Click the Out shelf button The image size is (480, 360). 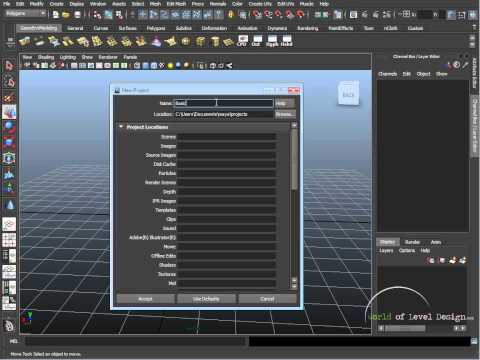point(256,41)
